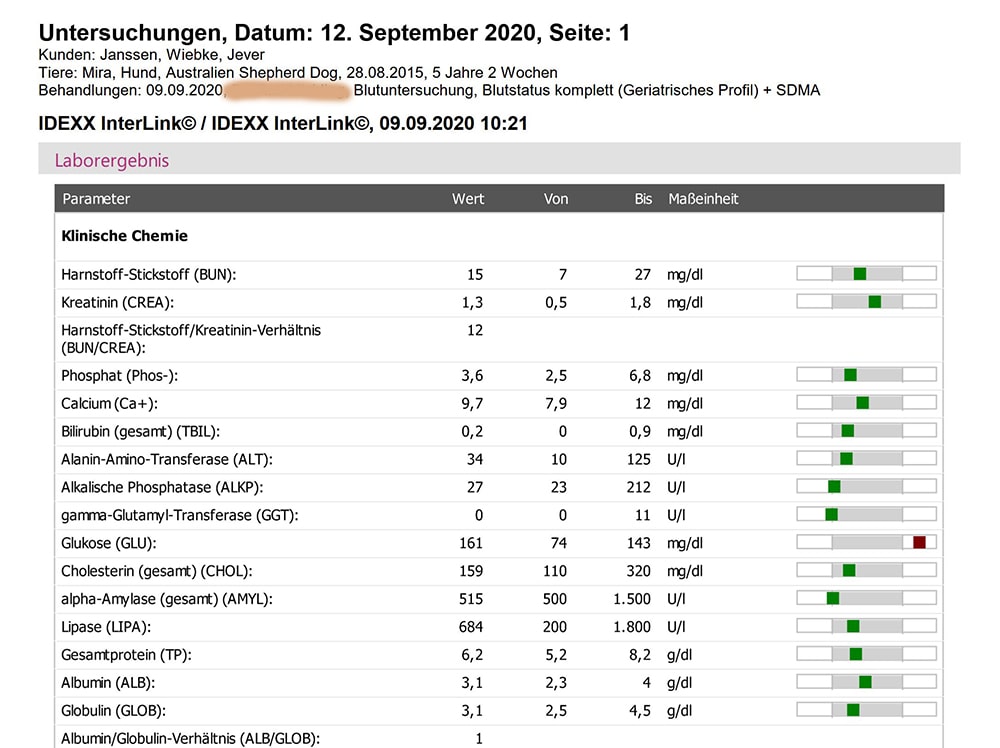Click the Klinische Chemie group heading
Image resolution: width=1000 pixels, height=748 pixels.
125,236
